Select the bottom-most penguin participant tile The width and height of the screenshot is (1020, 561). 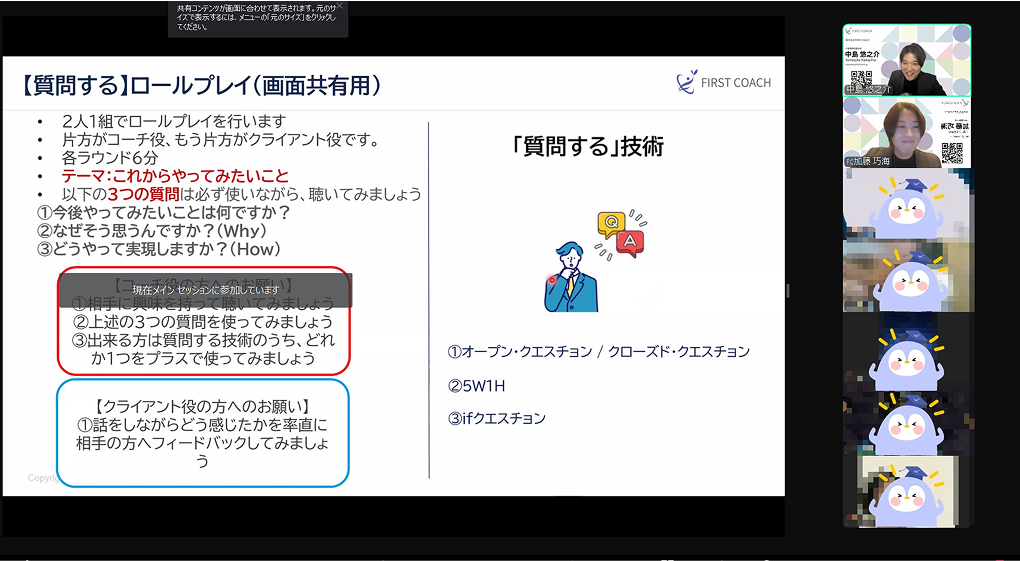(x=906, y=491)
